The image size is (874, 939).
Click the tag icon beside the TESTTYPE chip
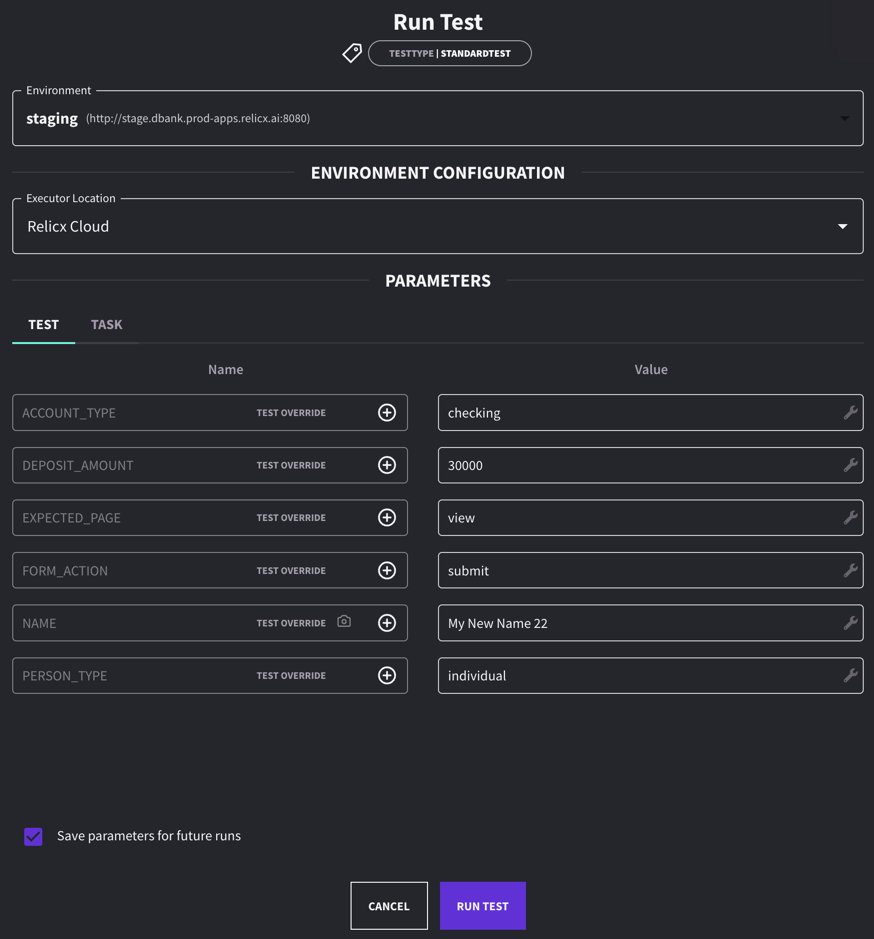(352, 53)
